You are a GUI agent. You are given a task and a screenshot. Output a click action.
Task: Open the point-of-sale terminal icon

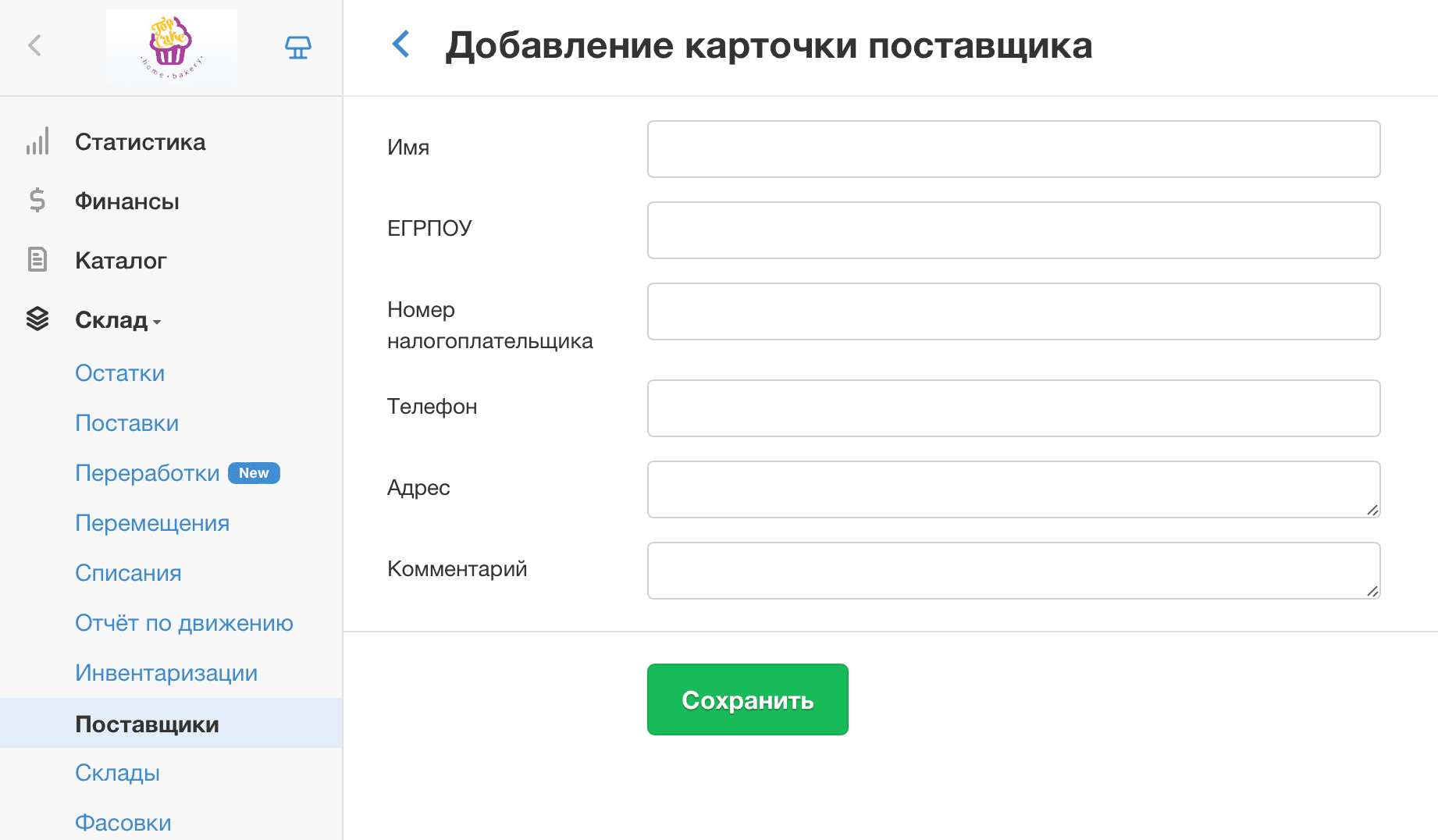(x=297, y=48)
